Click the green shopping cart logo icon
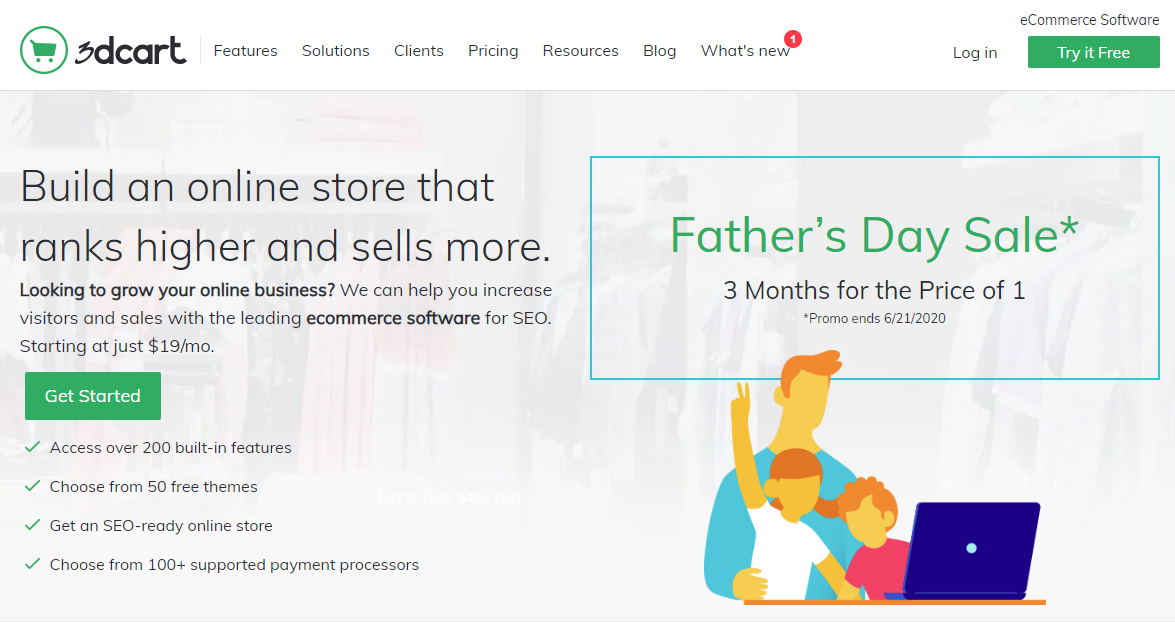1175x622 pixels. tap(43, 50)
